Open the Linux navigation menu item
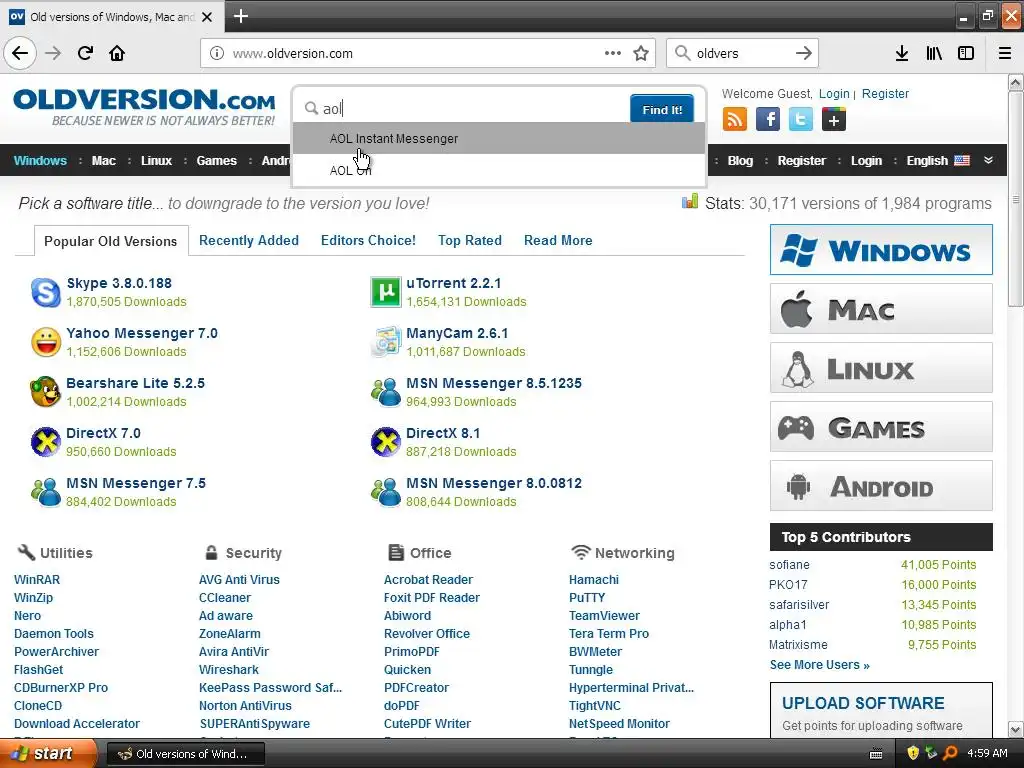Screen dimensions: 1024x768 pos(156,161)
